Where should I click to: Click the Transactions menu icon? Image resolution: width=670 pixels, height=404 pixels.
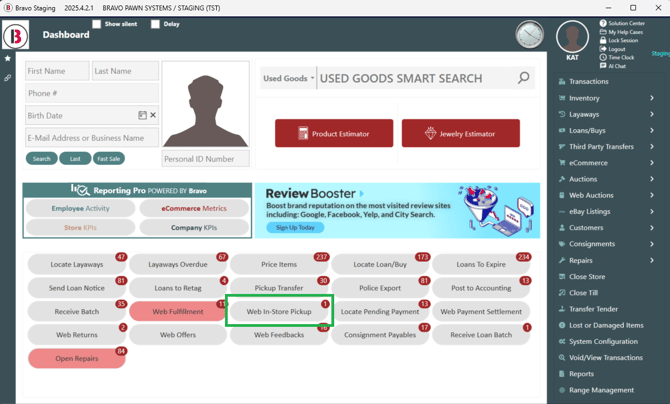click(x=562, y=82)
